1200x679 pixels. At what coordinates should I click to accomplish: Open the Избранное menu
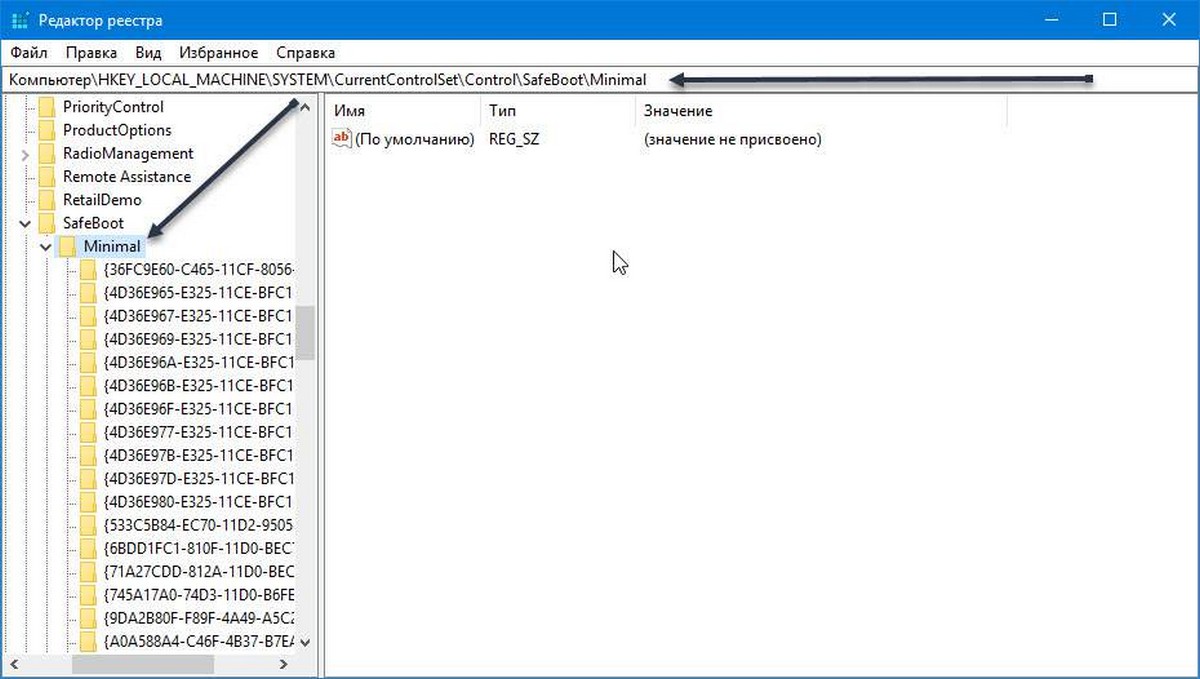[x=218, y=53]
